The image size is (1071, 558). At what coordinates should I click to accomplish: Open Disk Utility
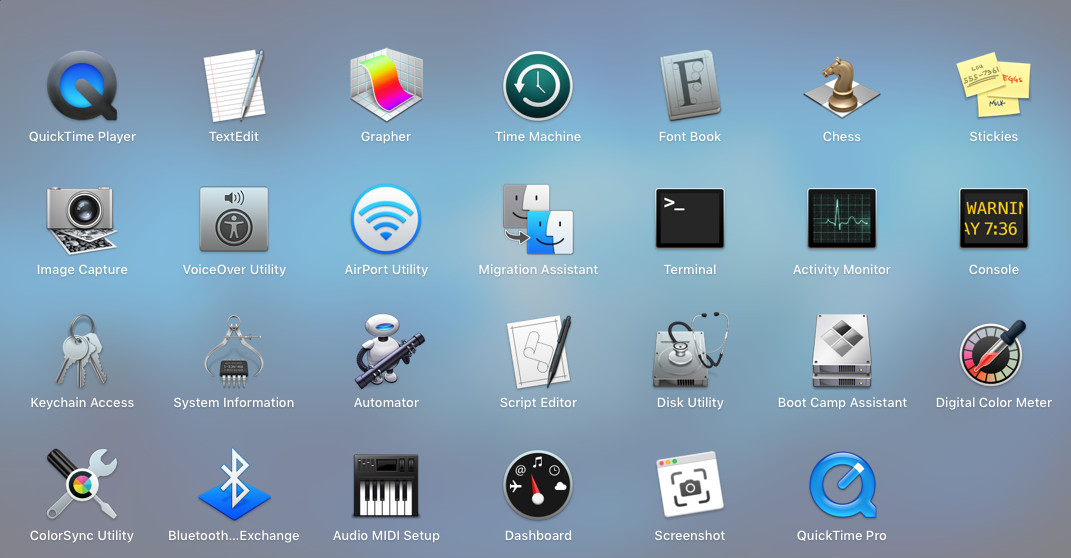tap(690, 352)
